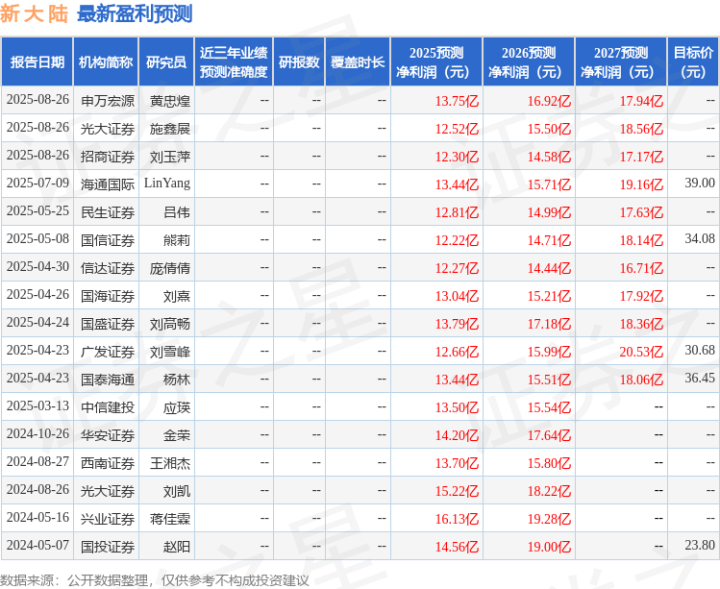Click the 20.53亿 profit value
Screen dimensions: 720x589
click(x=641, y=352)
